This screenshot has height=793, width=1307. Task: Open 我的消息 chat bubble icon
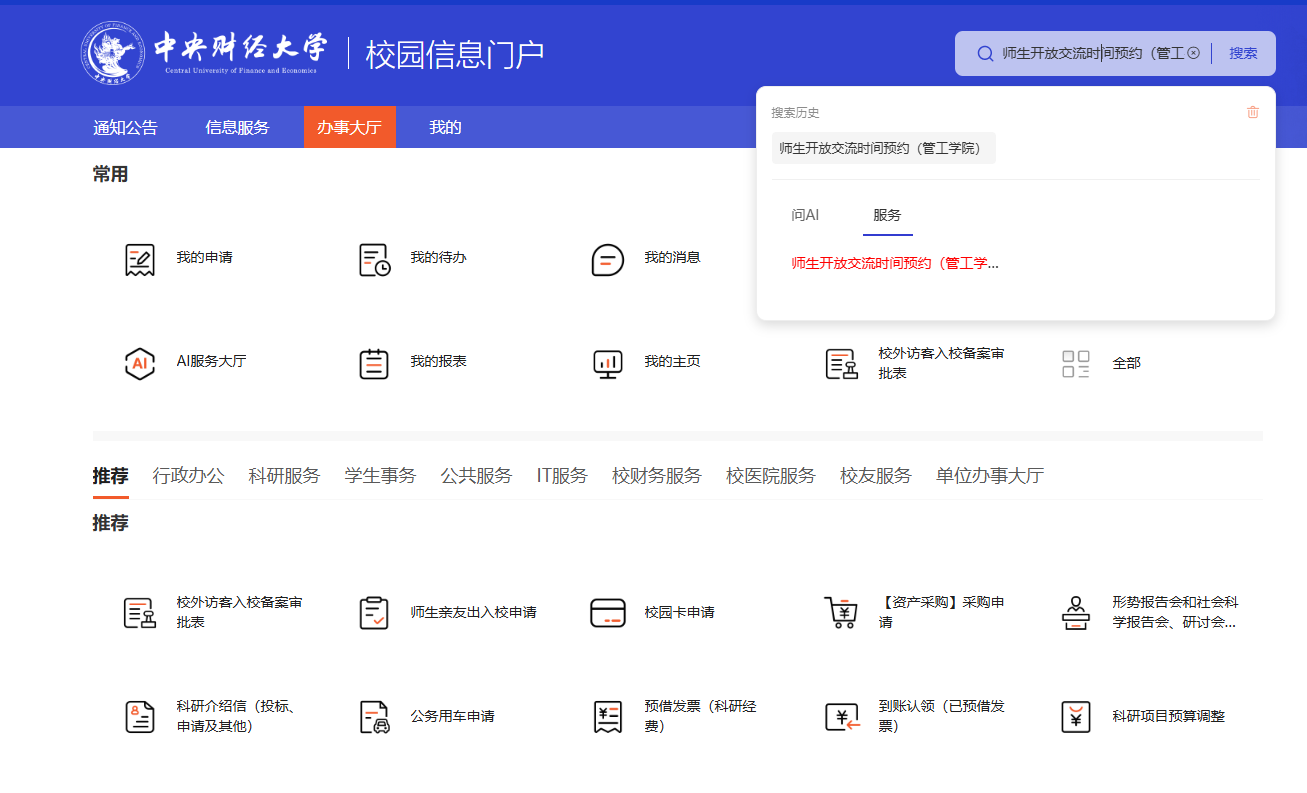(607, 259)
